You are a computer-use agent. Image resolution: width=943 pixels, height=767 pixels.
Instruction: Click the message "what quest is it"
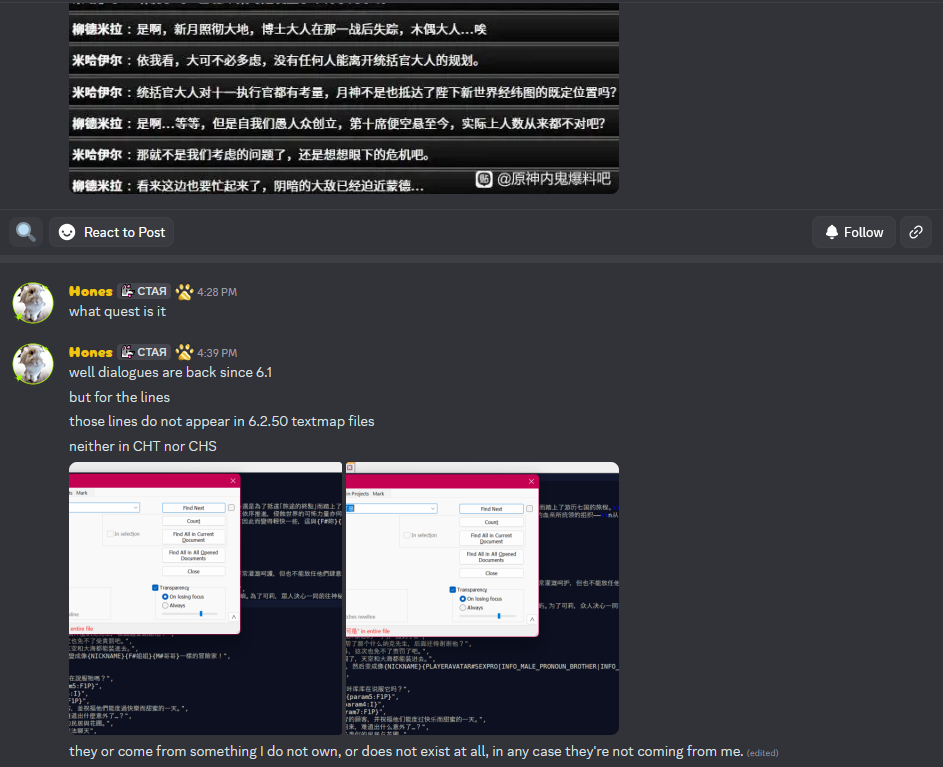[117, 312]
